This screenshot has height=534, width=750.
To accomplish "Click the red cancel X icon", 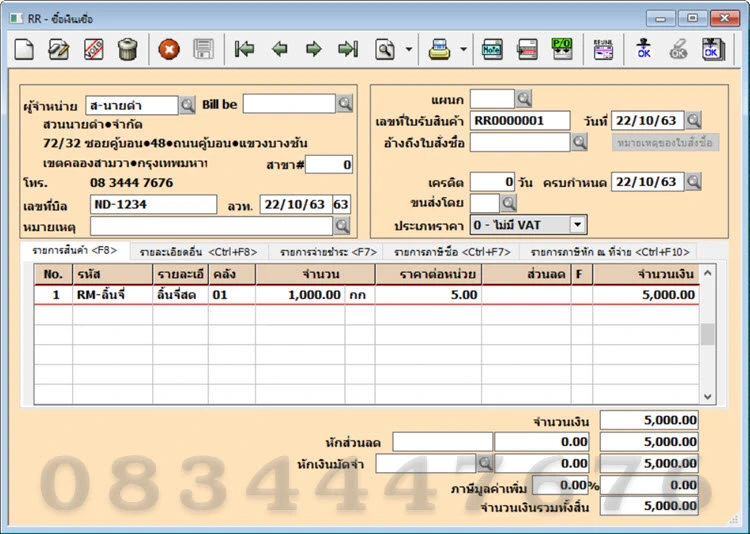I will [x=169, y=49].
